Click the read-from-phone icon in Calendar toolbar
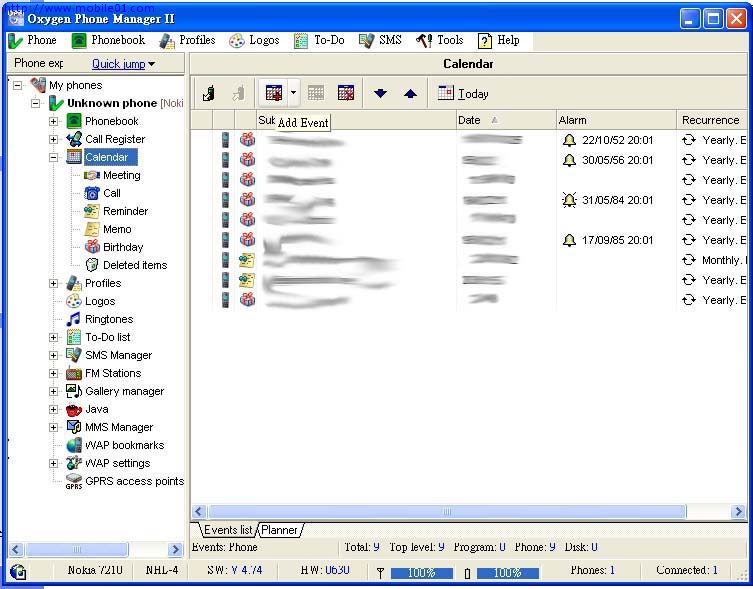Viewport: 753px width, 589px height. coord(208,93)
